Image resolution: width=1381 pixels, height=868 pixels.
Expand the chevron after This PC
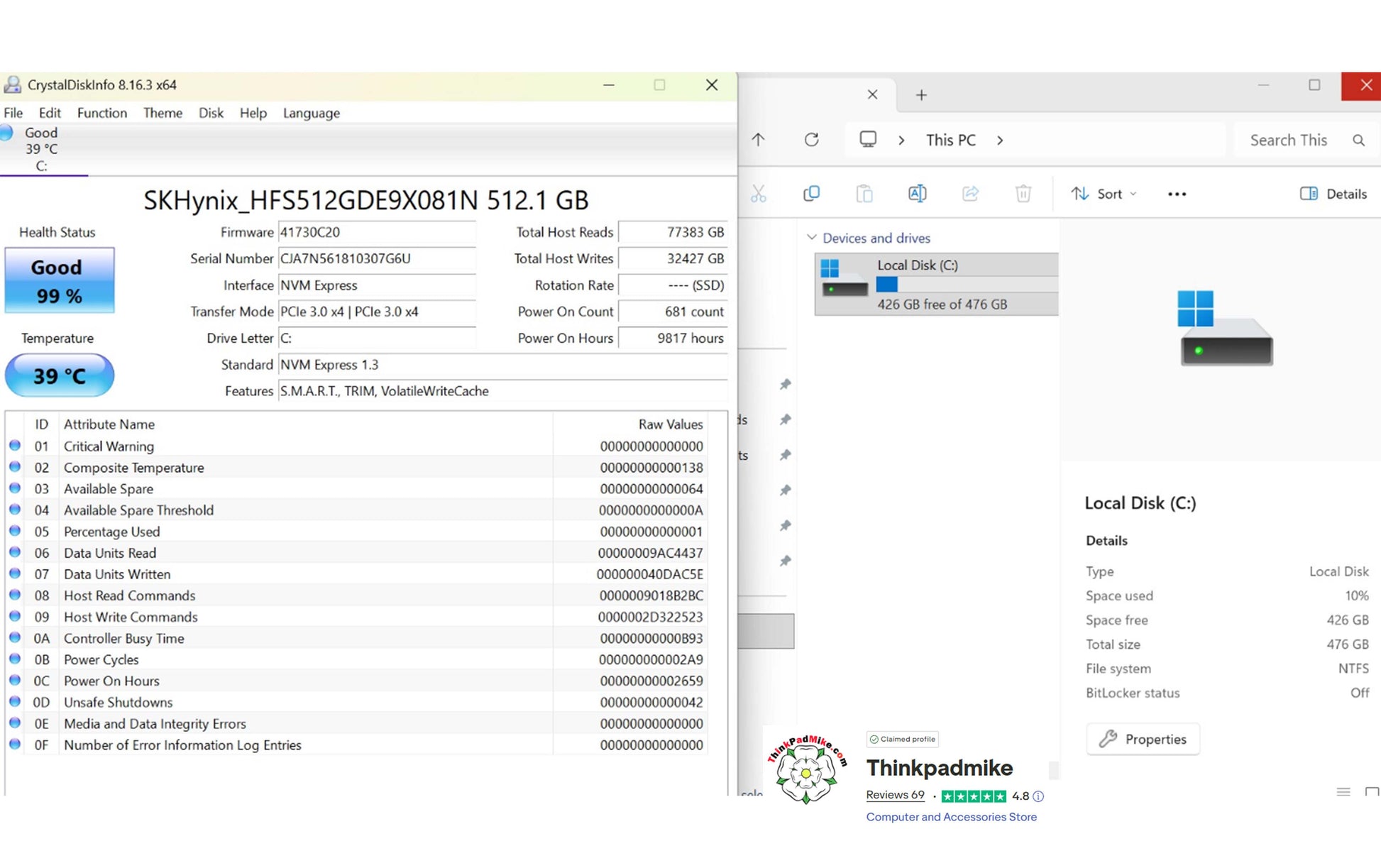click(x=1000, y=141)
